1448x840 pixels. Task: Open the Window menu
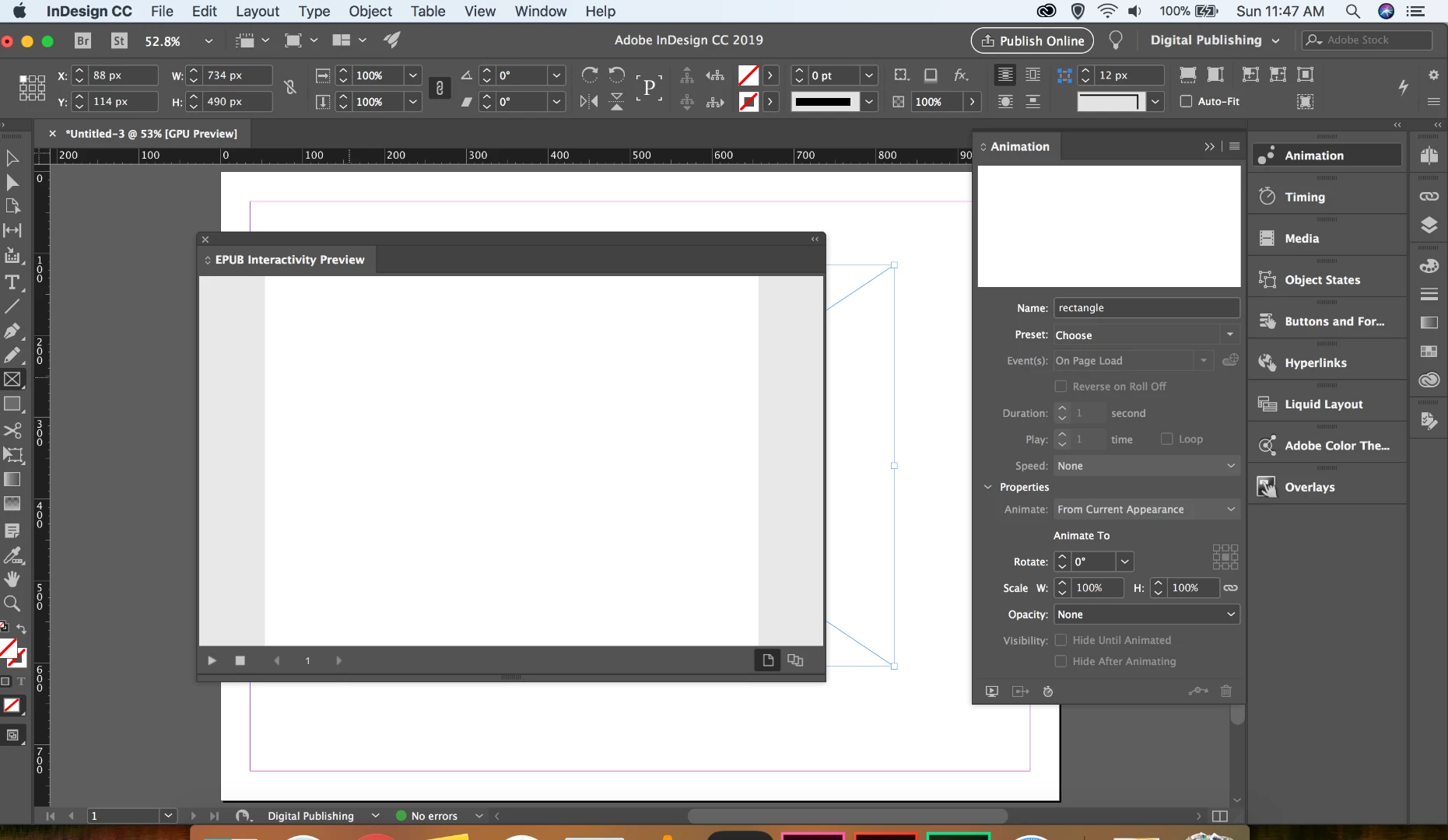pos(541,11)
